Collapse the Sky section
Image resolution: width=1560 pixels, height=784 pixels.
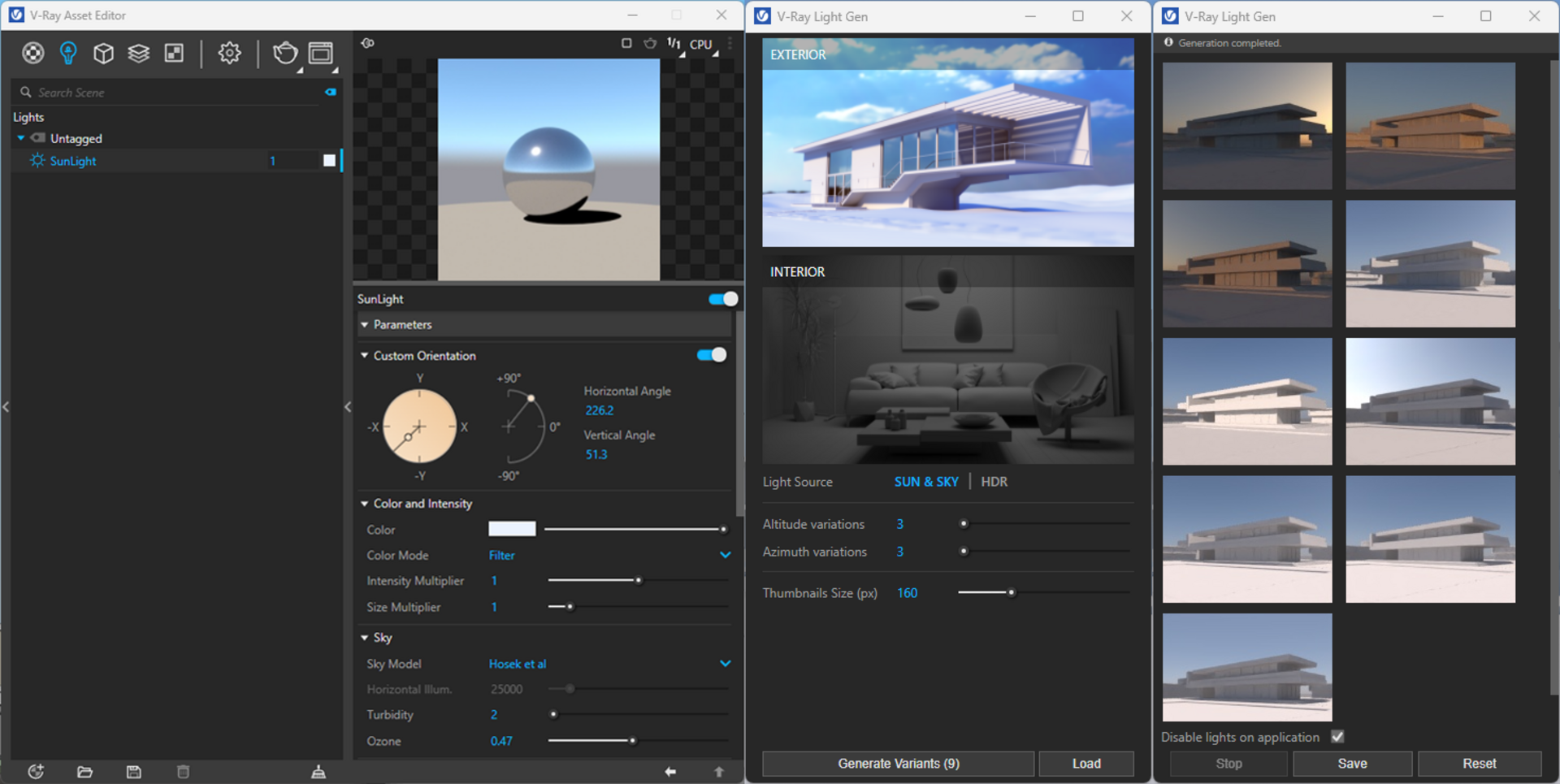(365, 638)
